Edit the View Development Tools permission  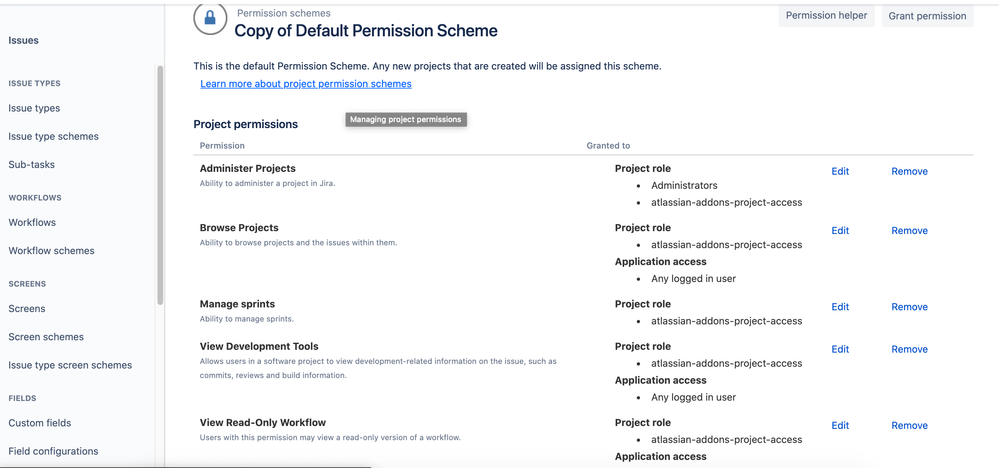pos(840,349)
